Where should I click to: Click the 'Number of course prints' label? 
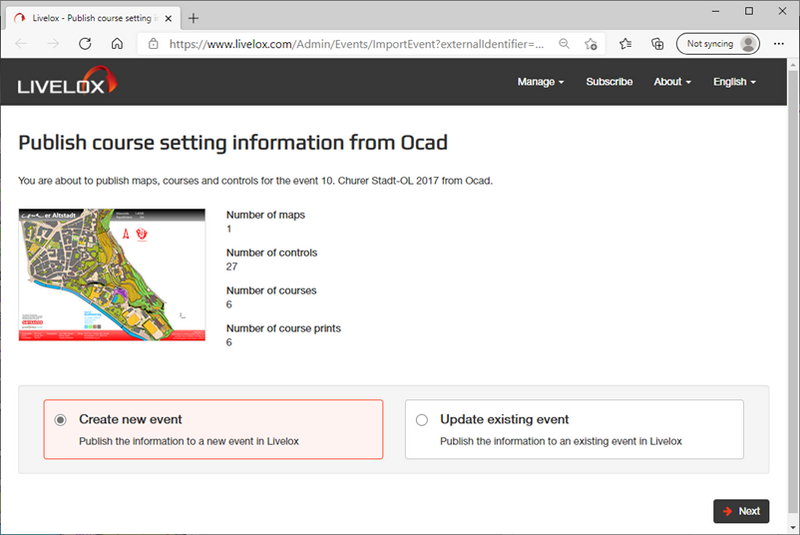pyautogui.click(x=283, y=328)
